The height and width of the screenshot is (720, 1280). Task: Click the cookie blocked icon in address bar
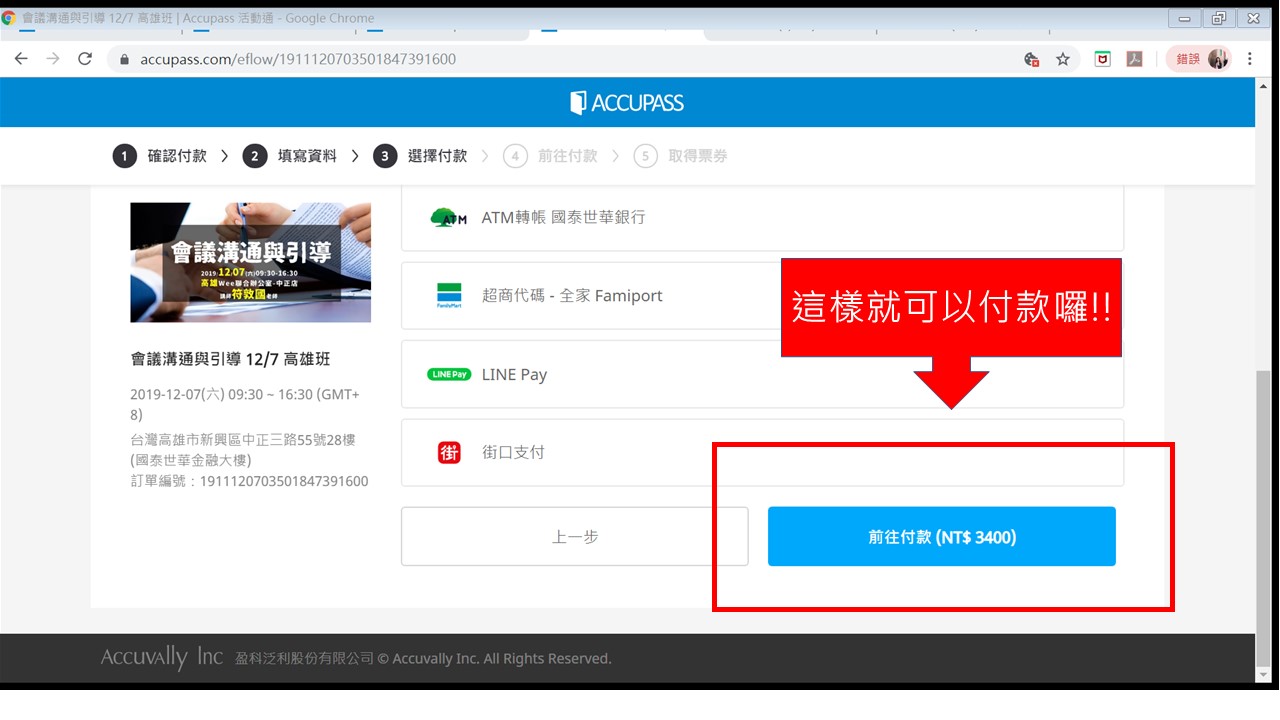(1032, 59)
